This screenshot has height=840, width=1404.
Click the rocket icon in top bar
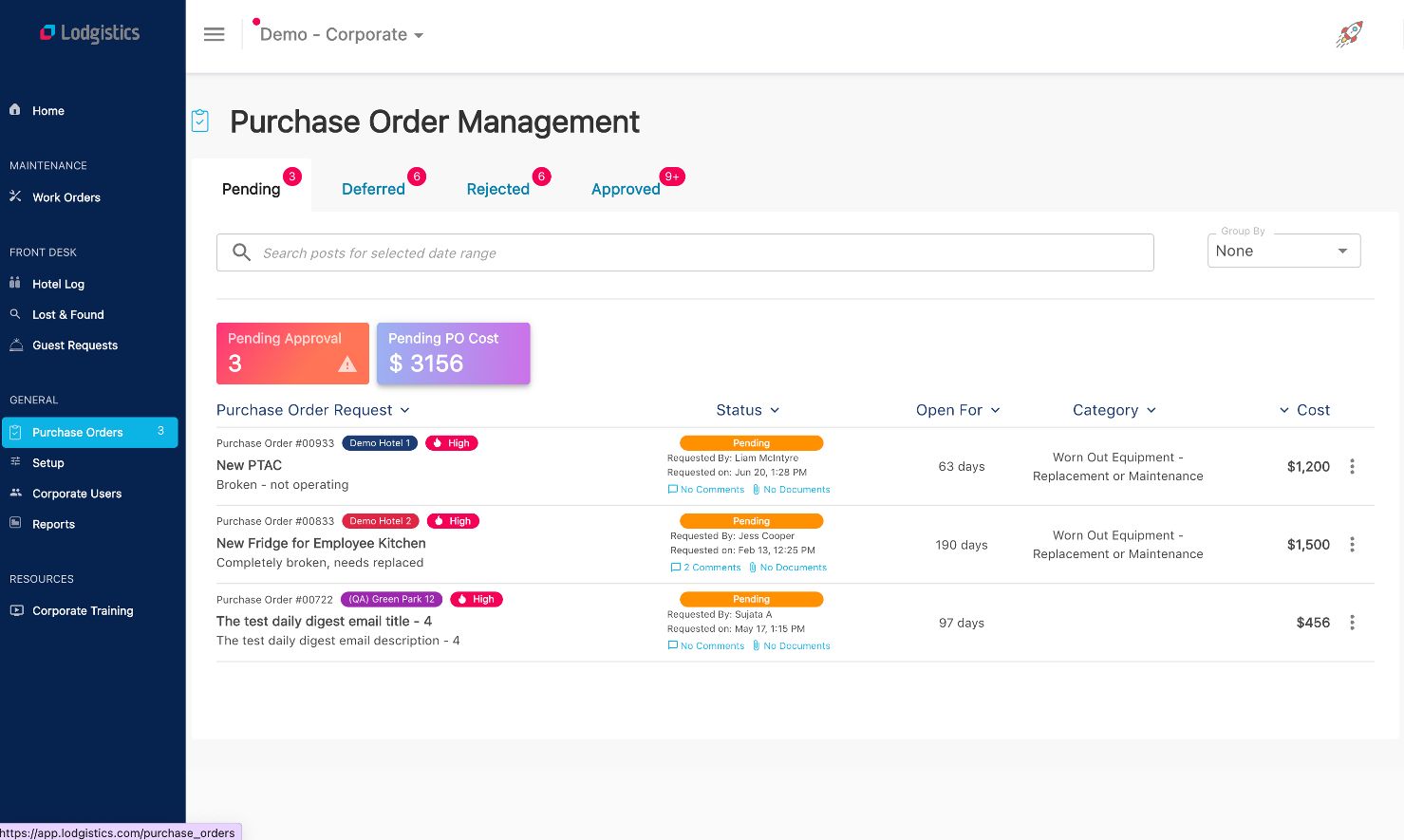1349,35
